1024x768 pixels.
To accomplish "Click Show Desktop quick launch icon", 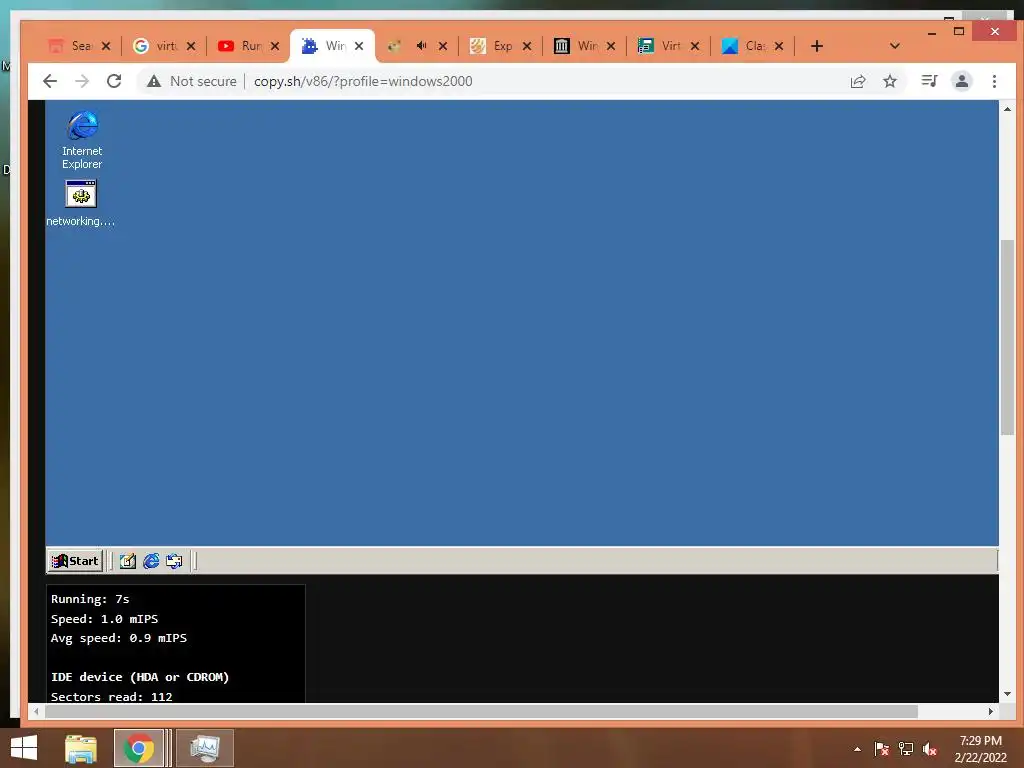I will (x=127, y=561).
